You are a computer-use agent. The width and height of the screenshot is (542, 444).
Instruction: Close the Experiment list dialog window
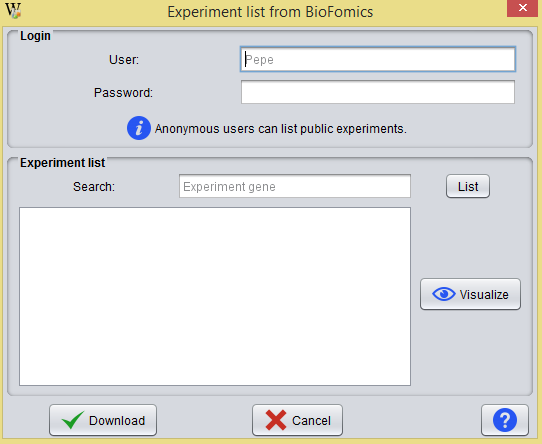523,8
